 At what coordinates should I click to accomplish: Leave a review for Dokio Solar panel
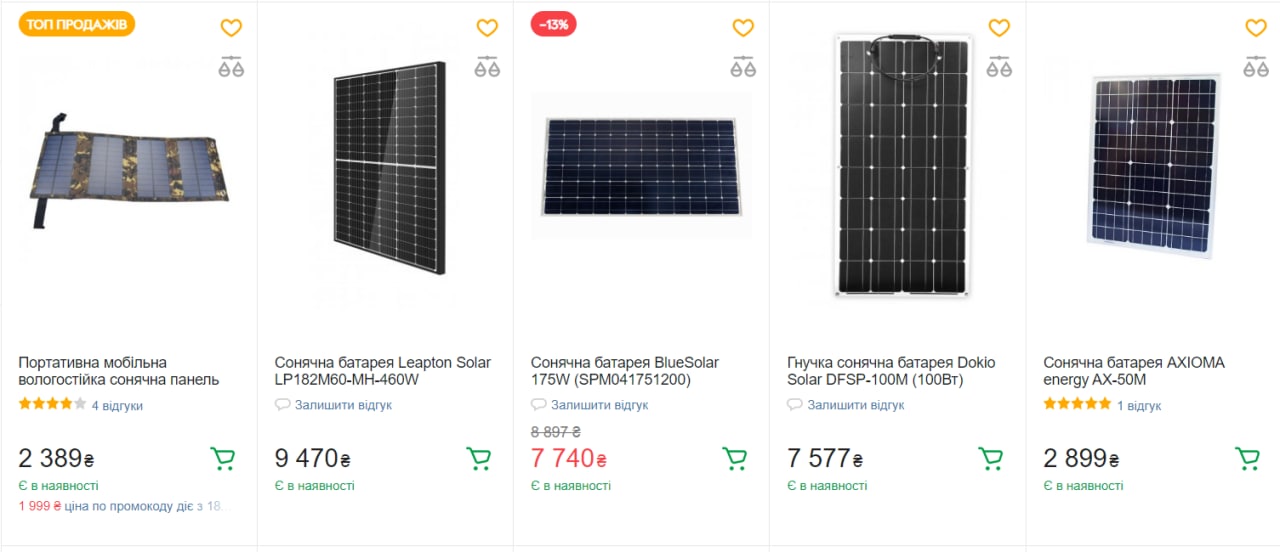855,405
